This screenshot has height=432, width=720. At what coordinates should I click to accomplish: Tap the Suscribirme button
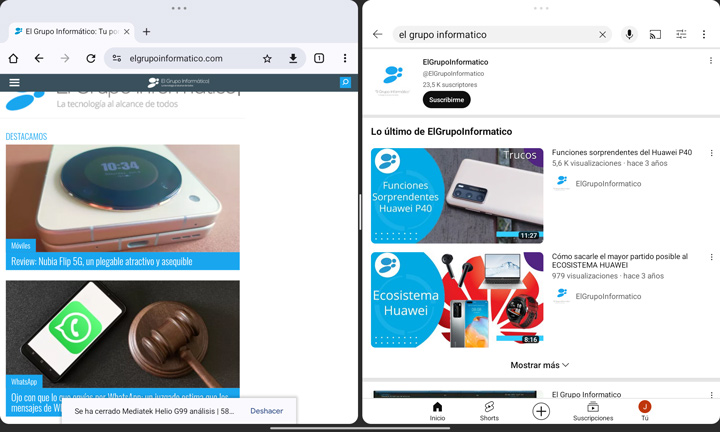pyautogui.click(x=446, y=100)
